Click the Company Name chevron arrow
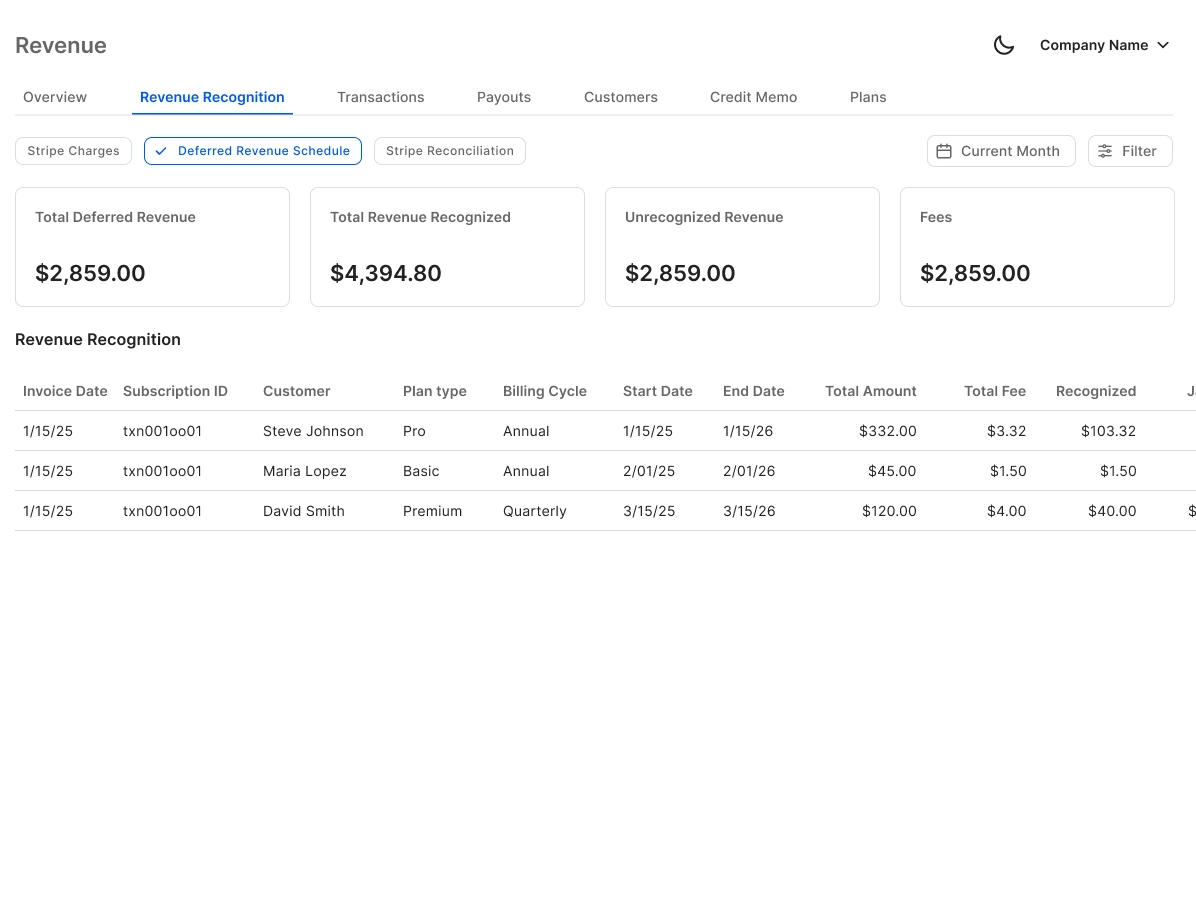Viewport: 1196px width, 919px height. click(1163, 46)
